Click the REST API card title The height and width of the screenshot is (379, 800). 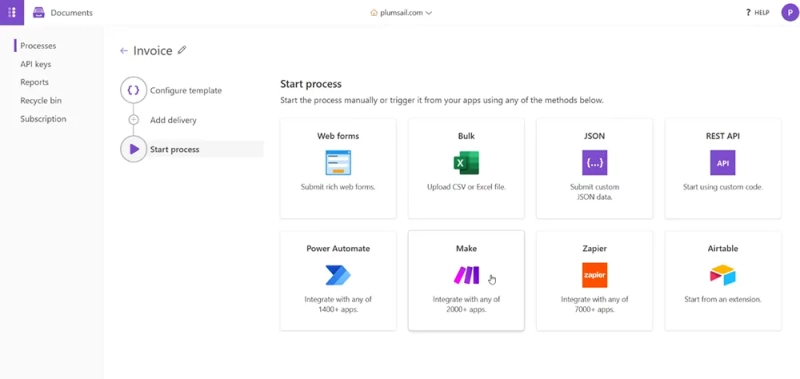pos(723,136)
